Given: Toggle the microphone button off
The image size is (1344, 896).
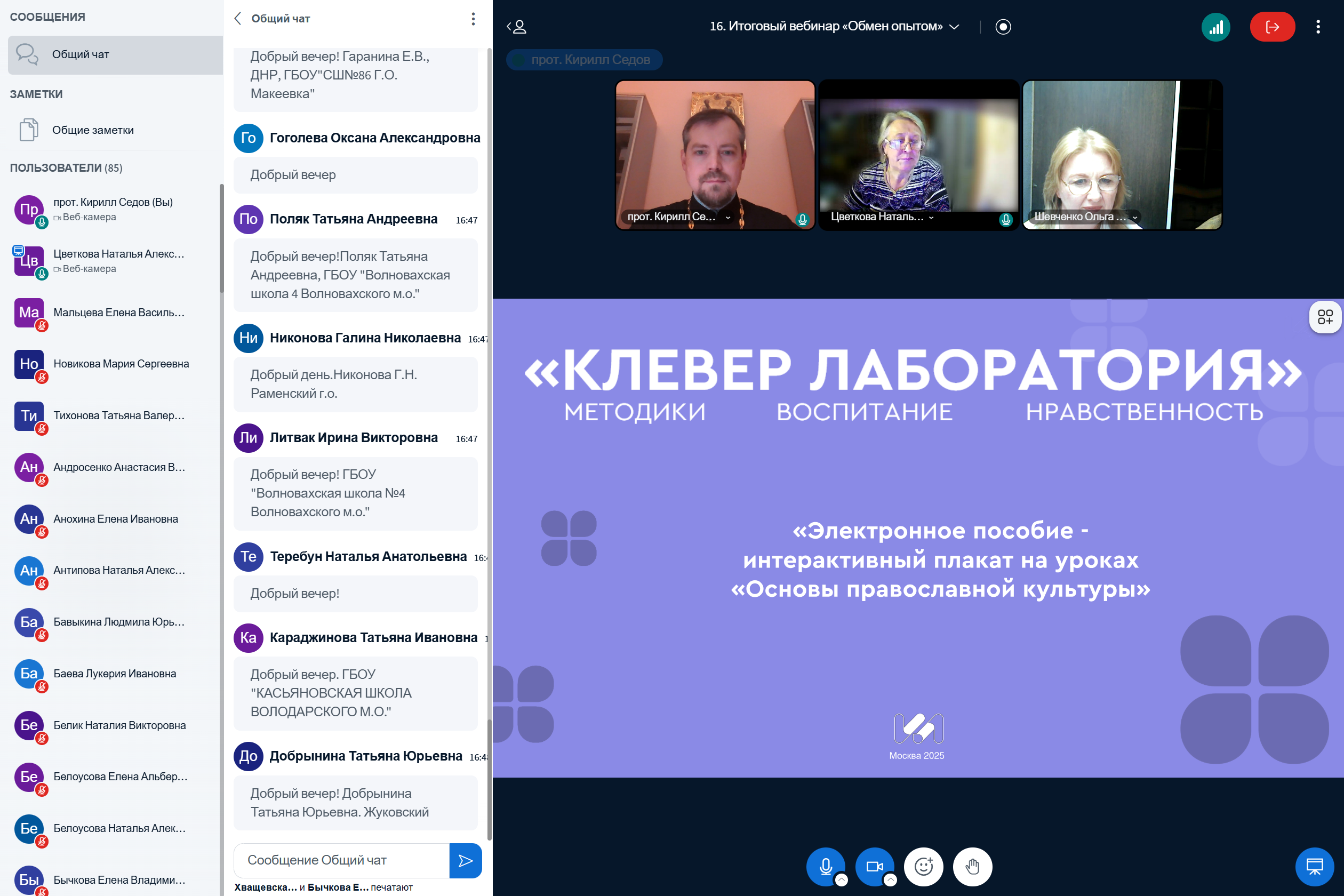Looking at the screenshot, I should tap(825, 866).
